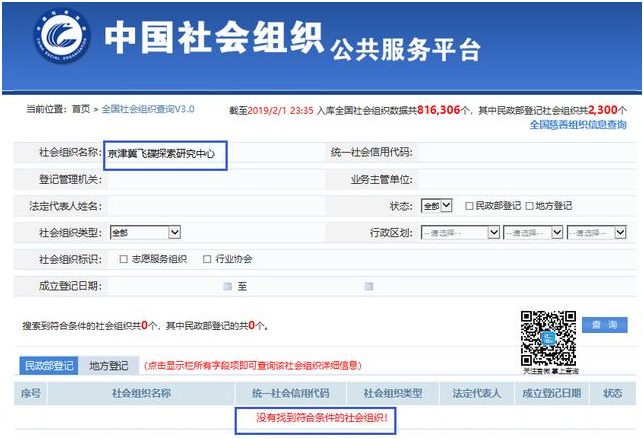Screen dimensions: 643x439
Task: Switch to the 民政部登记 tab
Action: 49,365
